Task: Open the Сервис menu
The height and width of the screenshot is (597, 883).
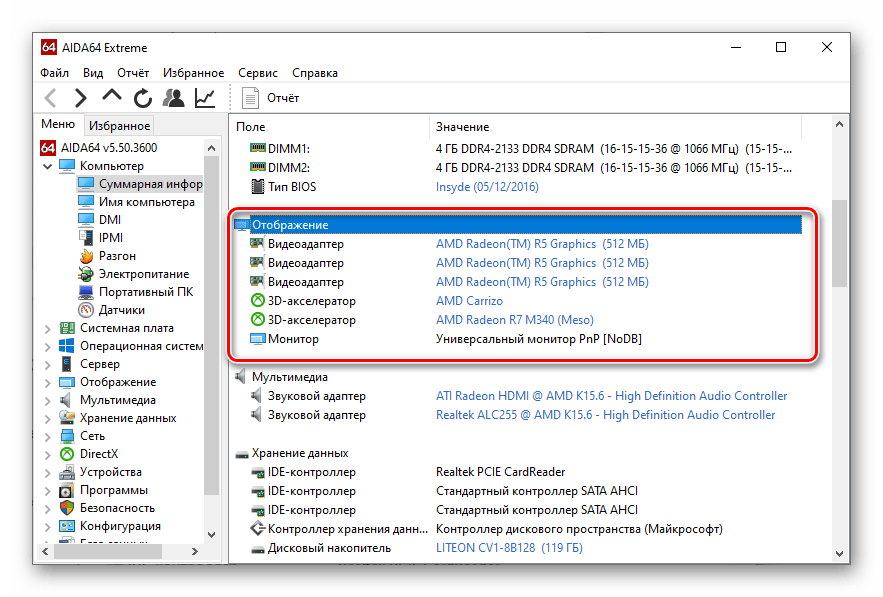Action: pyautogui.click(x=258, y=73)
